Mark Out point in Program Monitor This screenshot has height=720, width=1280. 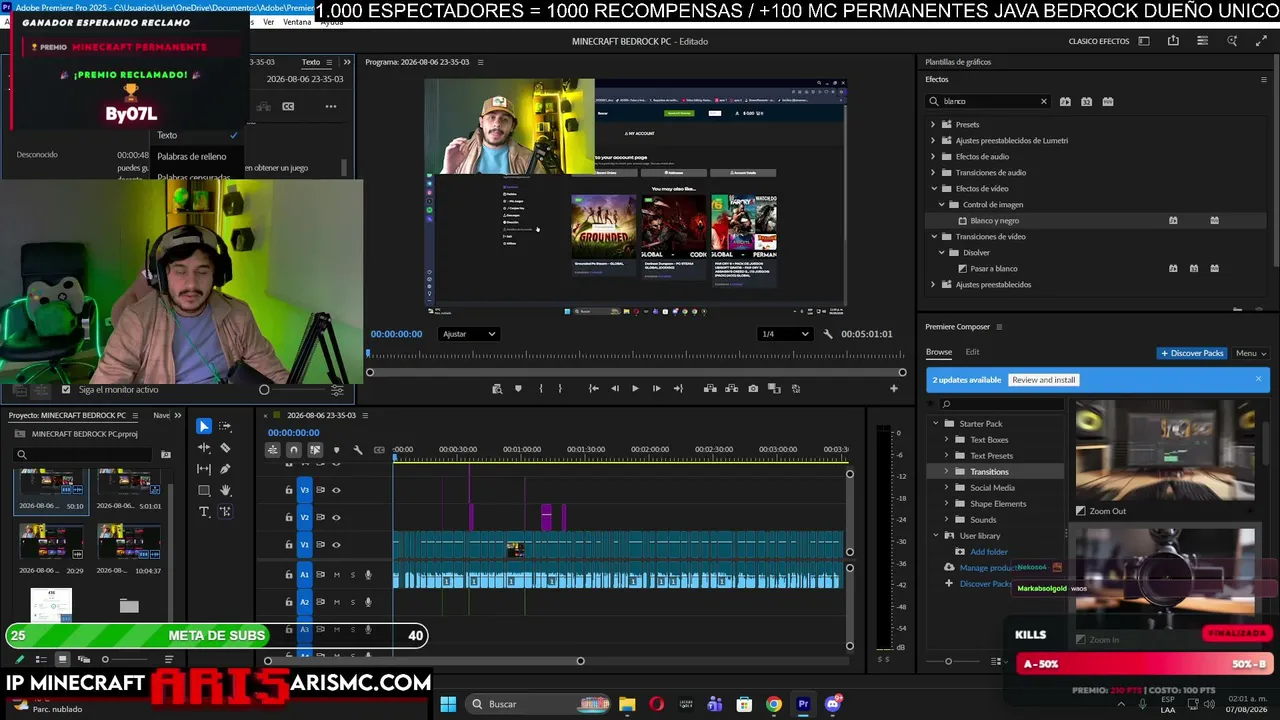click(560, 388)
